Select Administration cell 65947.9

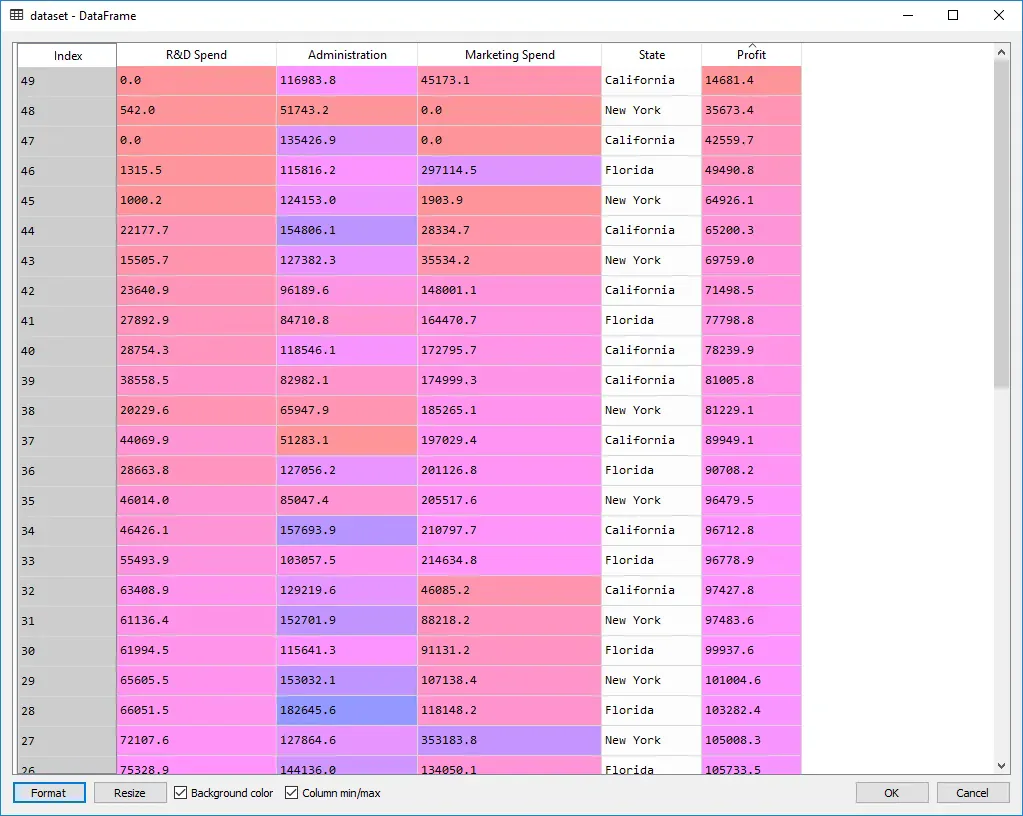coord(346,410)
